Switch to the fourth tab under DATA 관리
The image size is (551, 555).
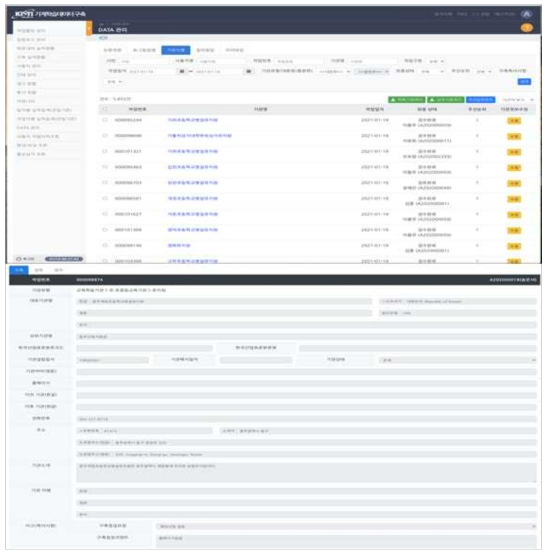pyautogui.click(x=205, y=50)
